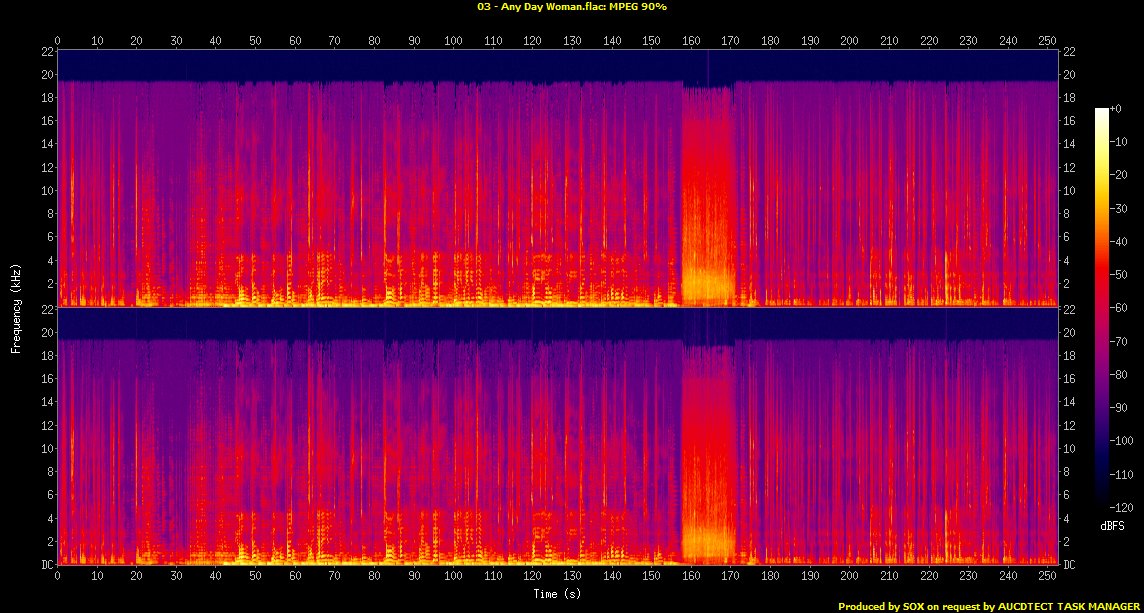1144x613 pixels.
Task: Click the "Time (s)" axis label
Action: (x=557, y=594)
